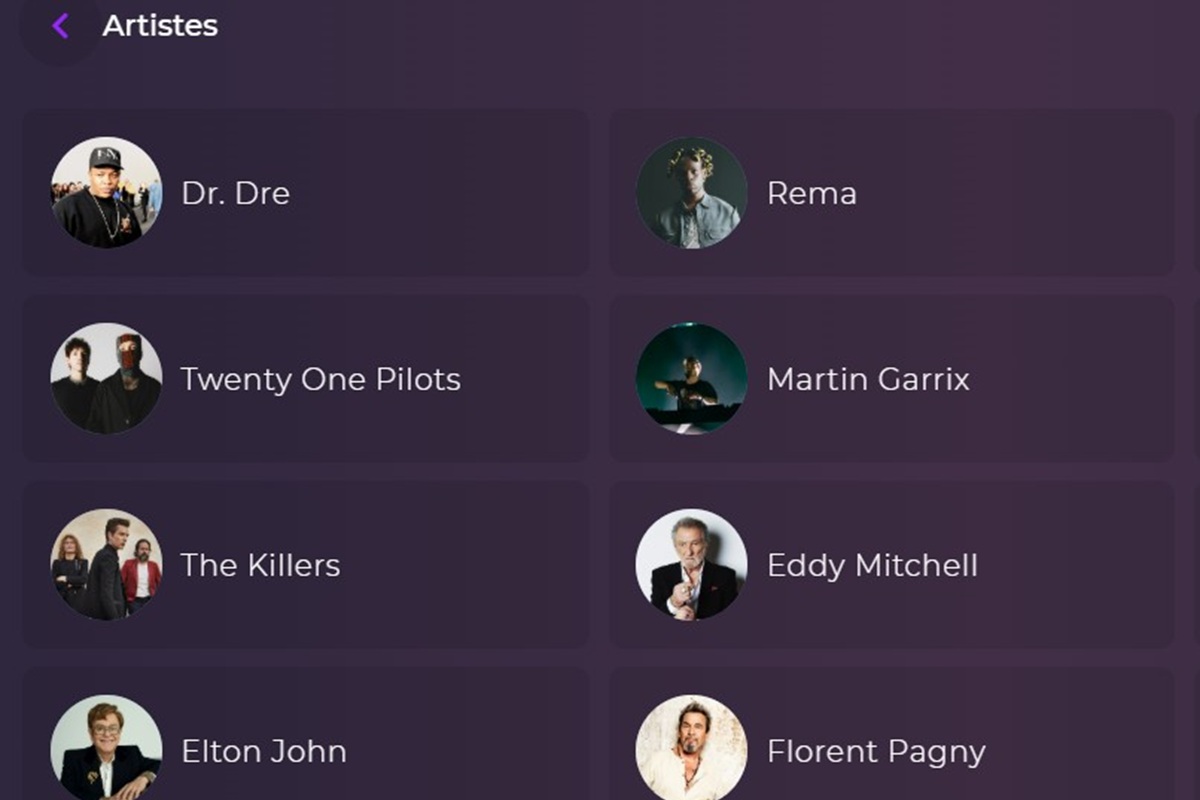1200x800 pixels.
Task: Click The Killers' band photo
Action: click(105, 564)
